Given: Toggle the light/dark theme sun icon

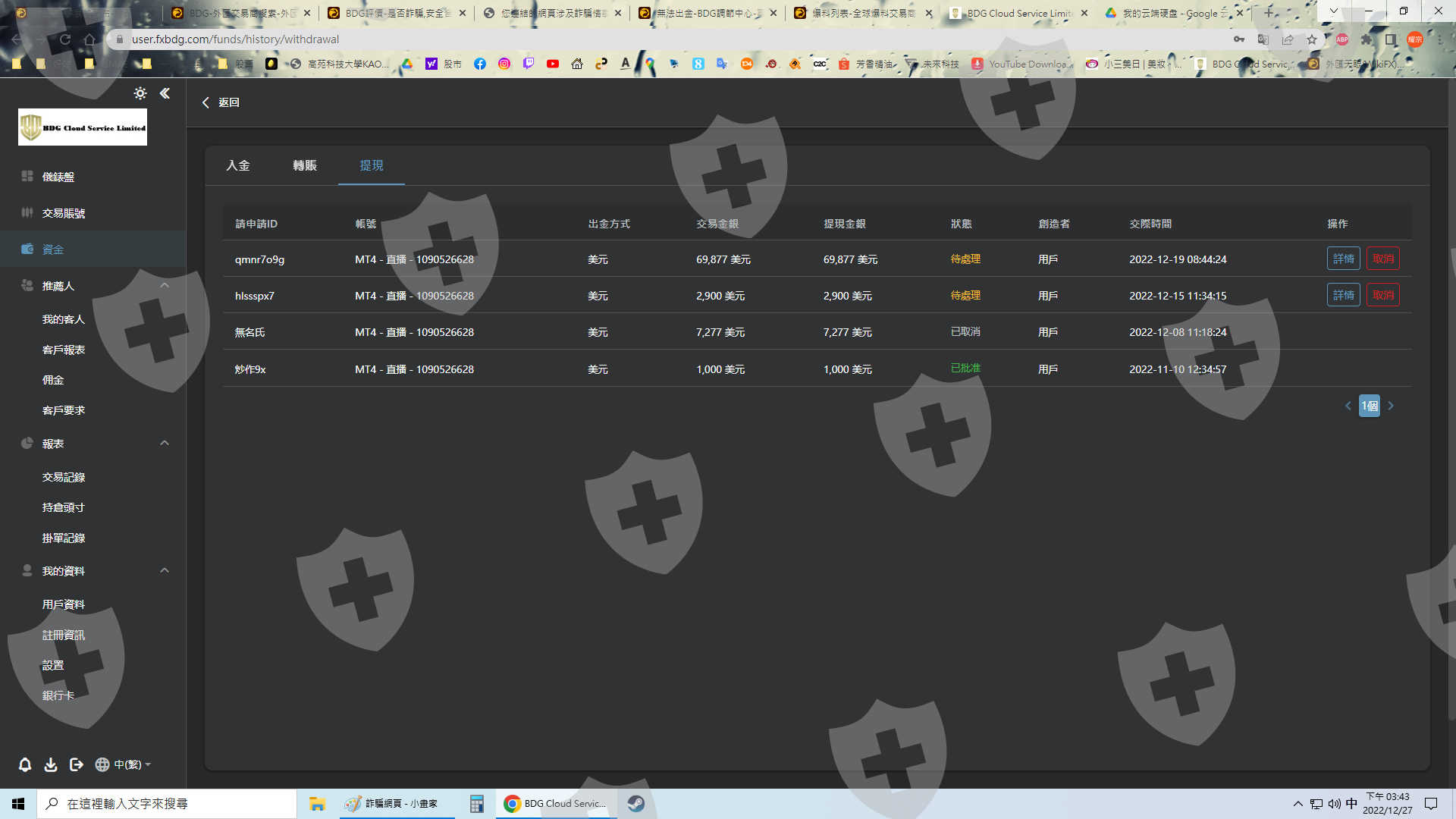Looking at the screenshot, I should 140,93.
